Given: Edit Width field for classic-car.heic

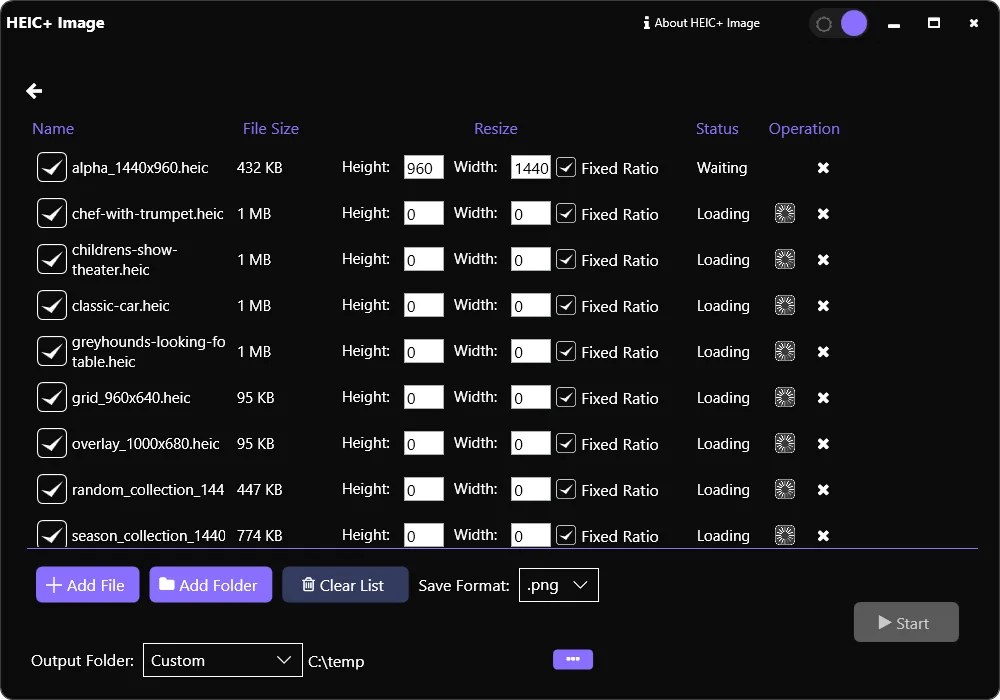Looking at the screenshot, I should [531, 305].
